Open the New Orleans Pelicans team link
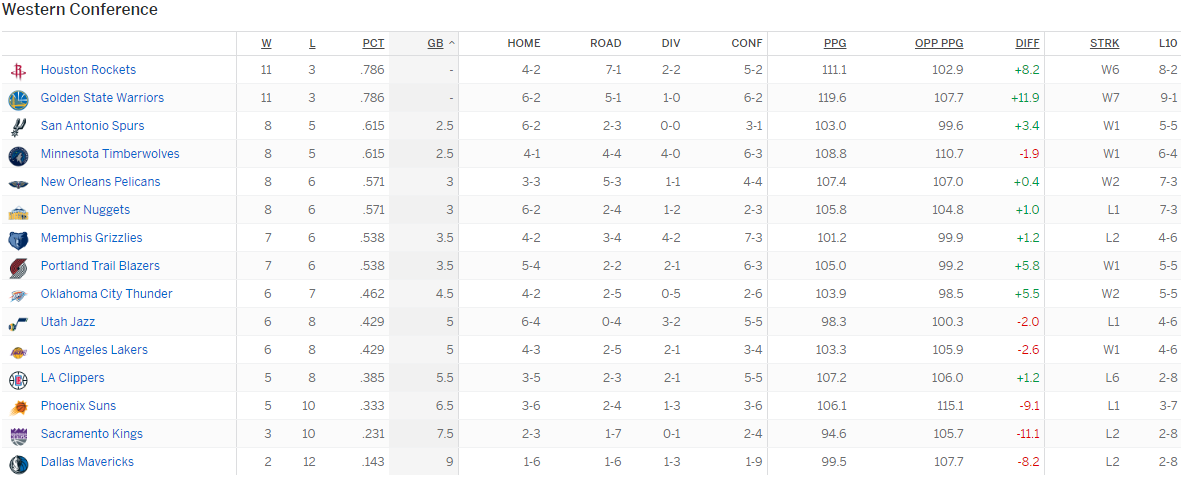1181x477 pixels. [x=100, y=182]
